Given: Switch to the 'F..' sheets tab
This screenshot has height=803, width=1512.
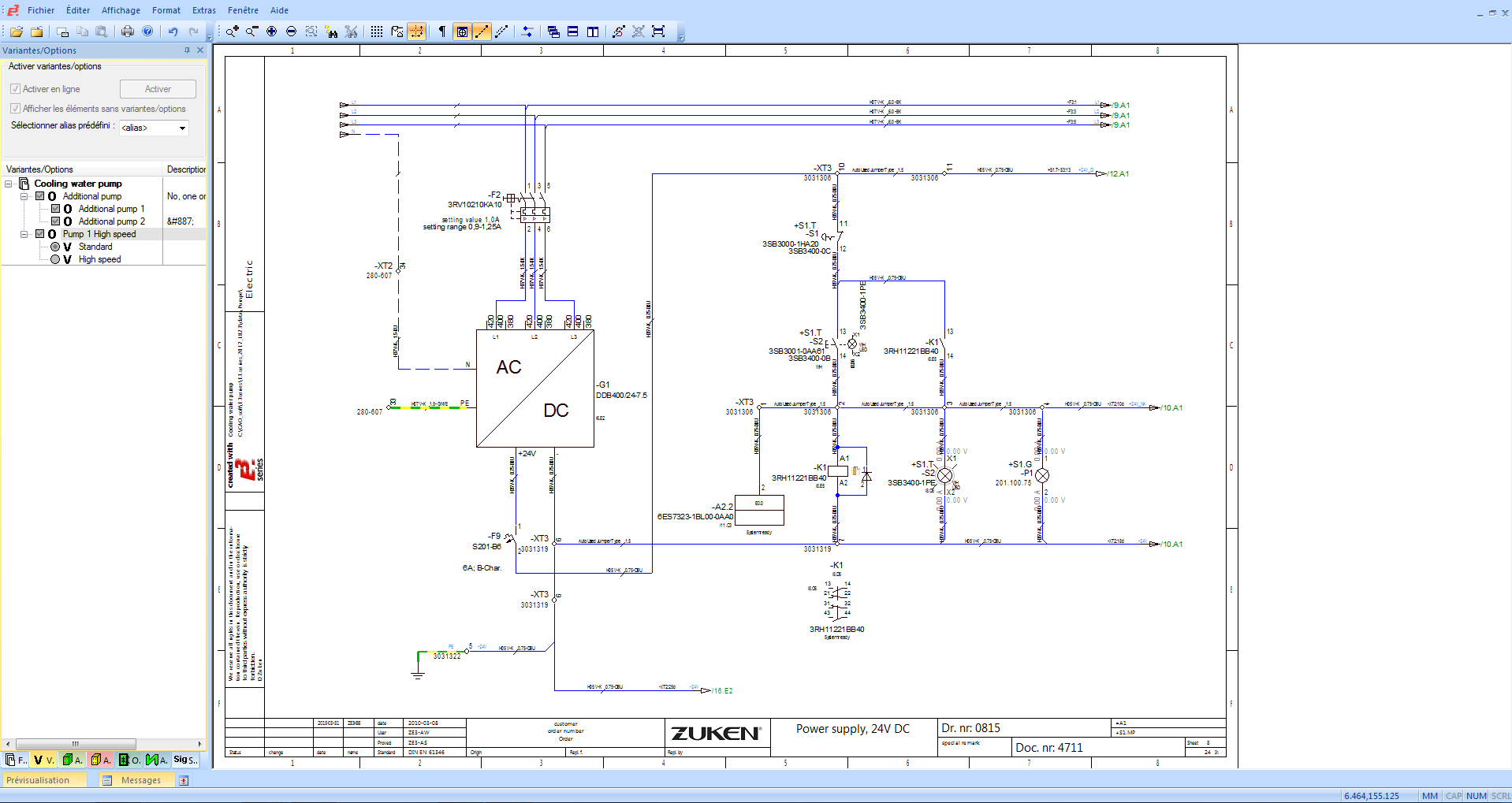Looking at the screenshot, I should pos(16,760).
